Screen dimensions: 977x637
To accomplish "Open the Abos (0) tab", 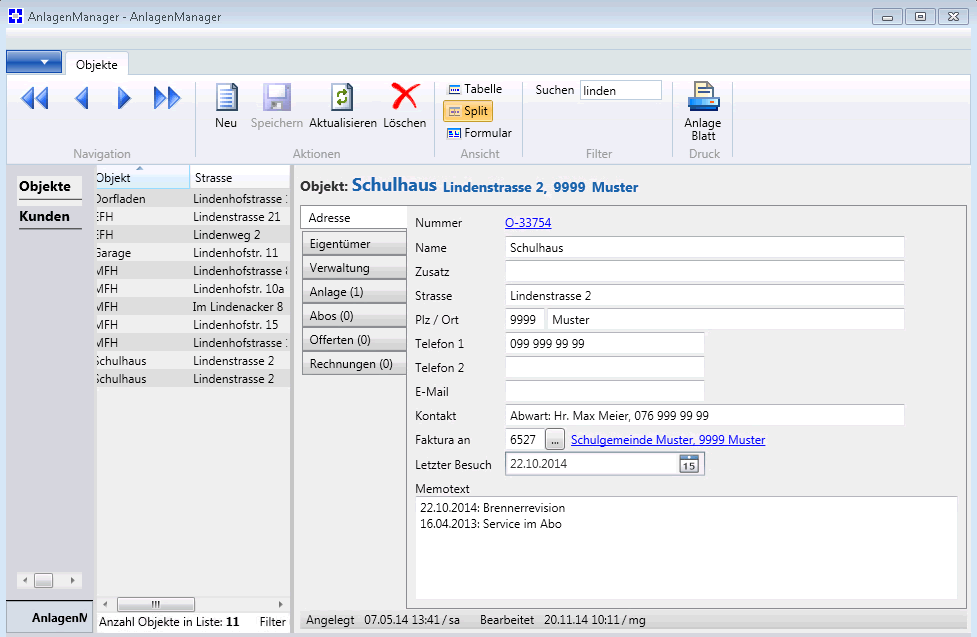I will point(353,316).
